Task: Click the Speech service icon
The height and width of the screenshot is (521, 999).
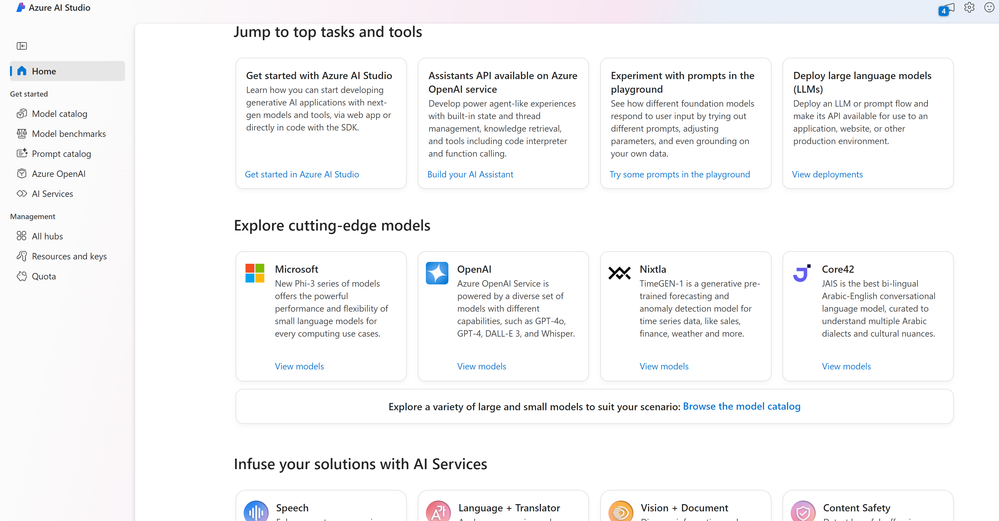Action: pos(256,511)
